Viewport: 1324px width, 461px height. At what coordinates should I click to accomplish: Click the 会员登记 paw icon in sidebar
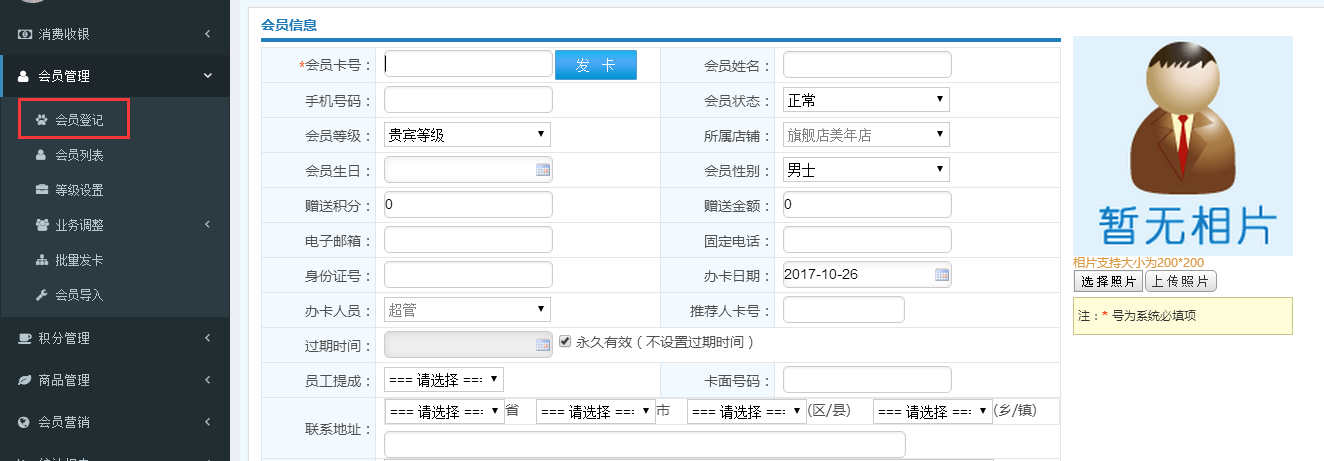41,120
